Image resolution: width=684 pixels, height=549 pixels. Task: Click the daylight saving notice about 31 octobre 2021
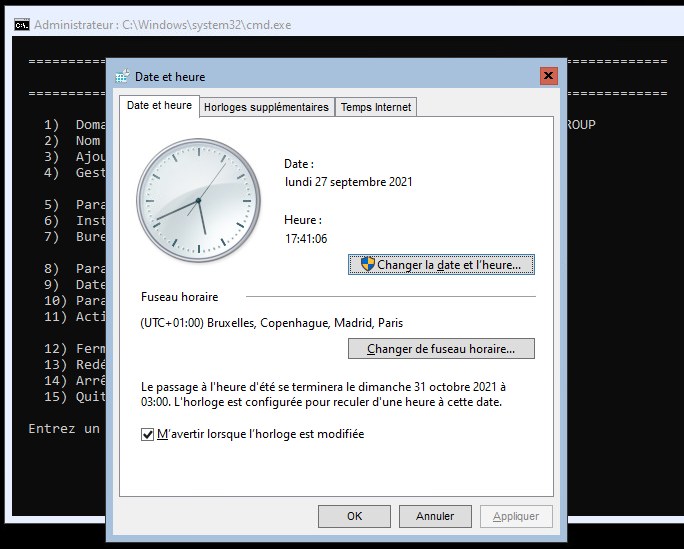(x=323, y=394)
